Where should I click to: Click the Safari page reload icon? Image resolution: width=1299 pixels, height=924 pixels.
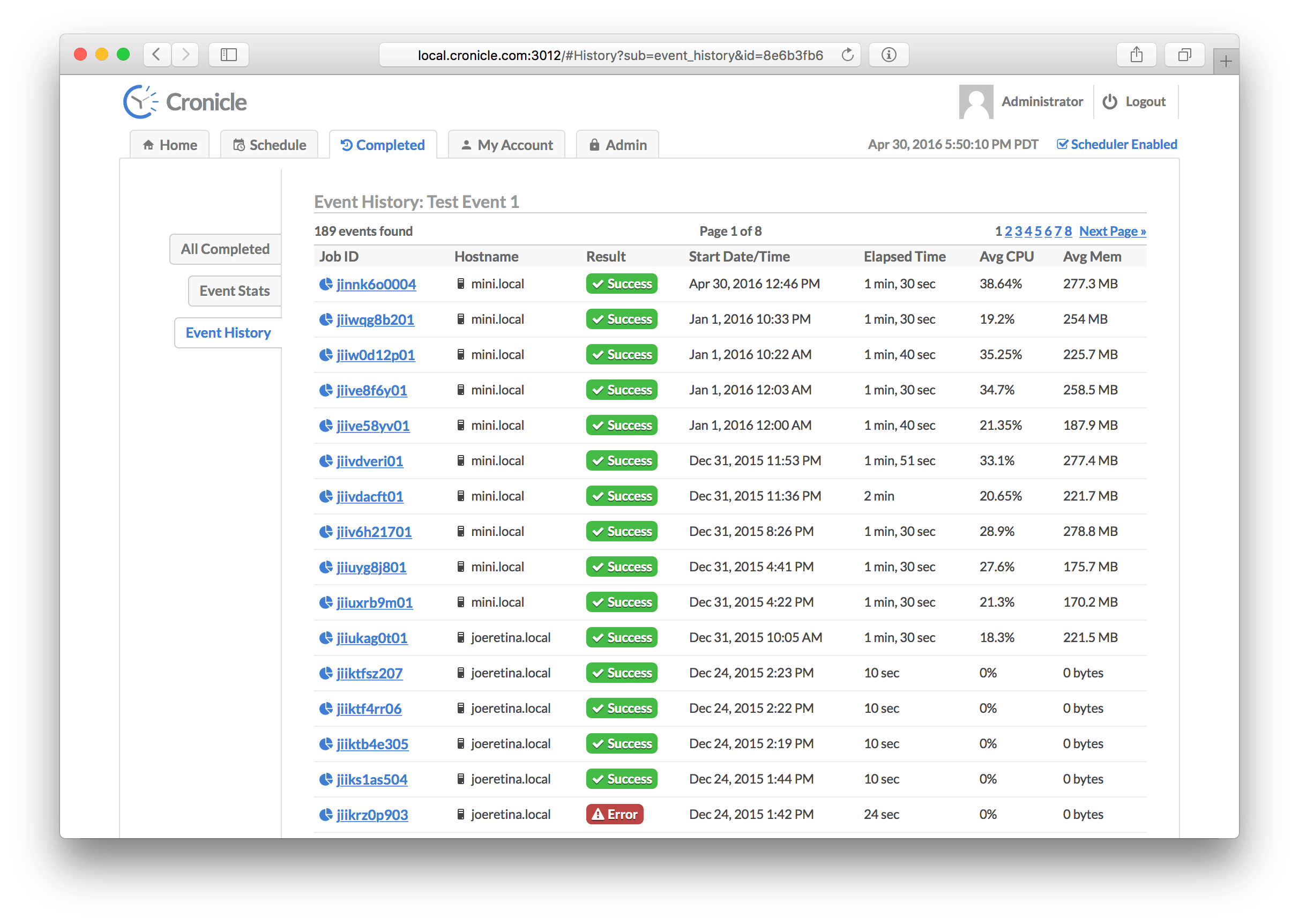pyautogui.click(x=847, y=55)
